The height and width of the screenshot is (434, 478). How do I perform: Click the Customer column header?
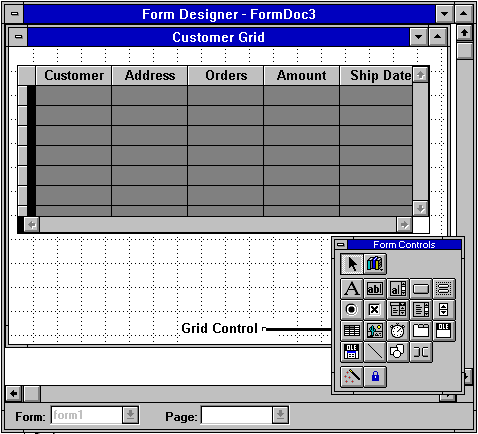click(x=74, y=75)
